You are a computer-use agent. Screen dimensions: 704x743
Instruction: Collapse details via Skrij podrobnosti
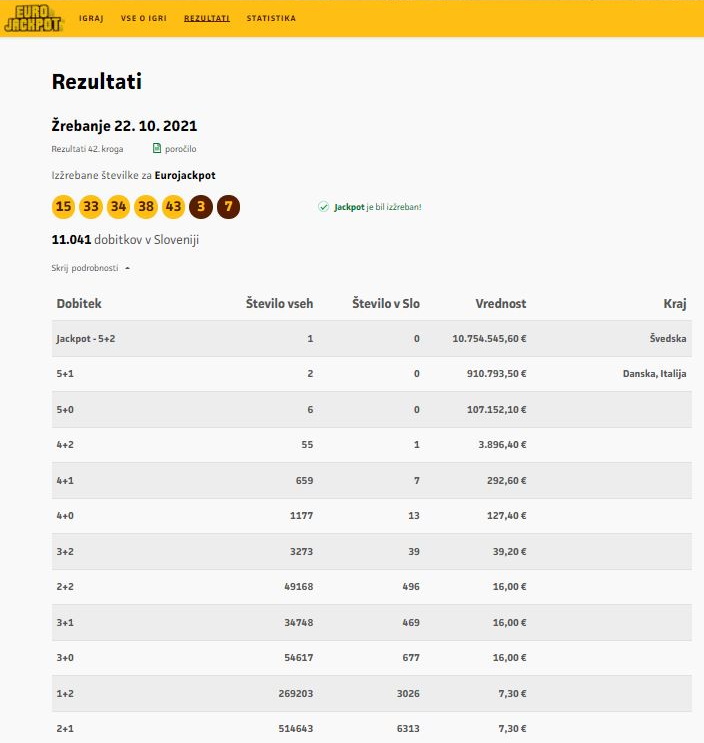tap(90, 268)
